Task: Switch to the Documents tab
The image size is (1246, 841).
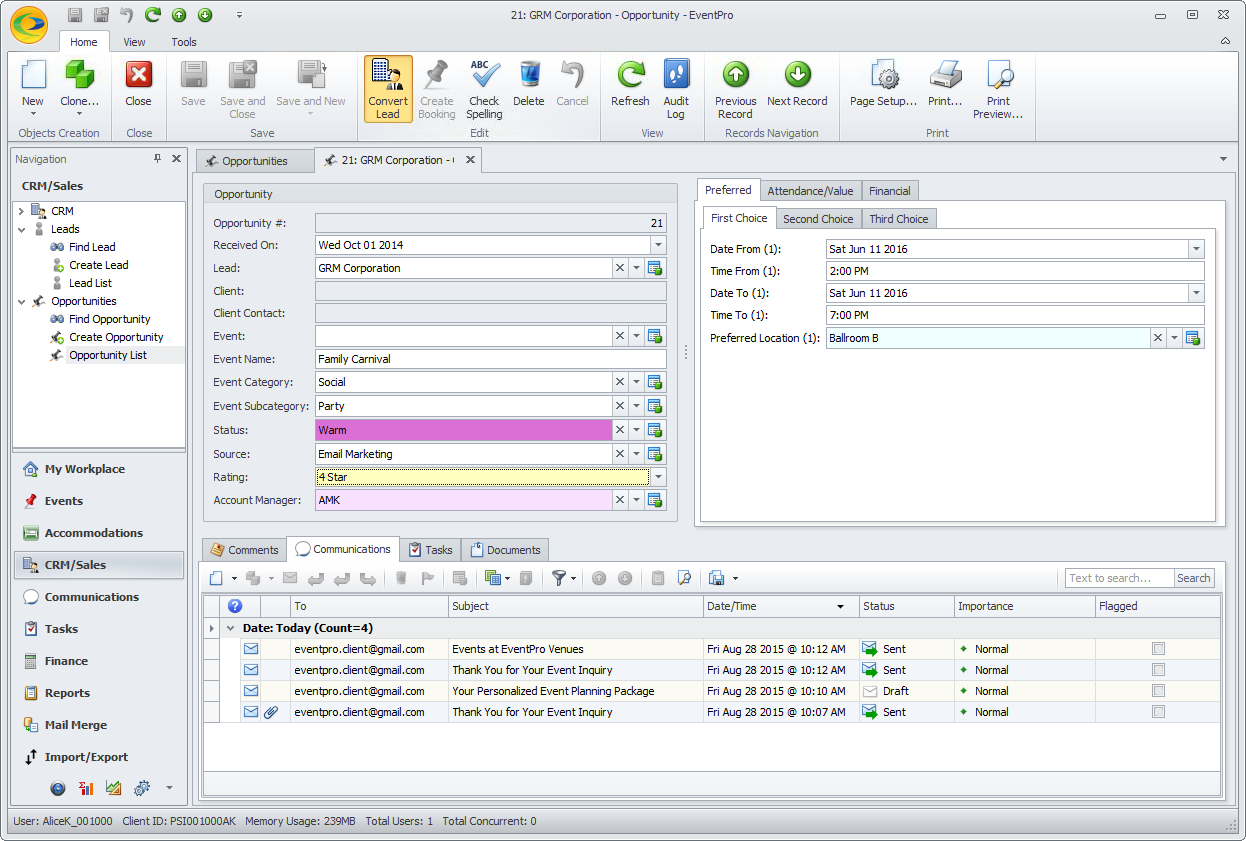Action: (505, 550)
